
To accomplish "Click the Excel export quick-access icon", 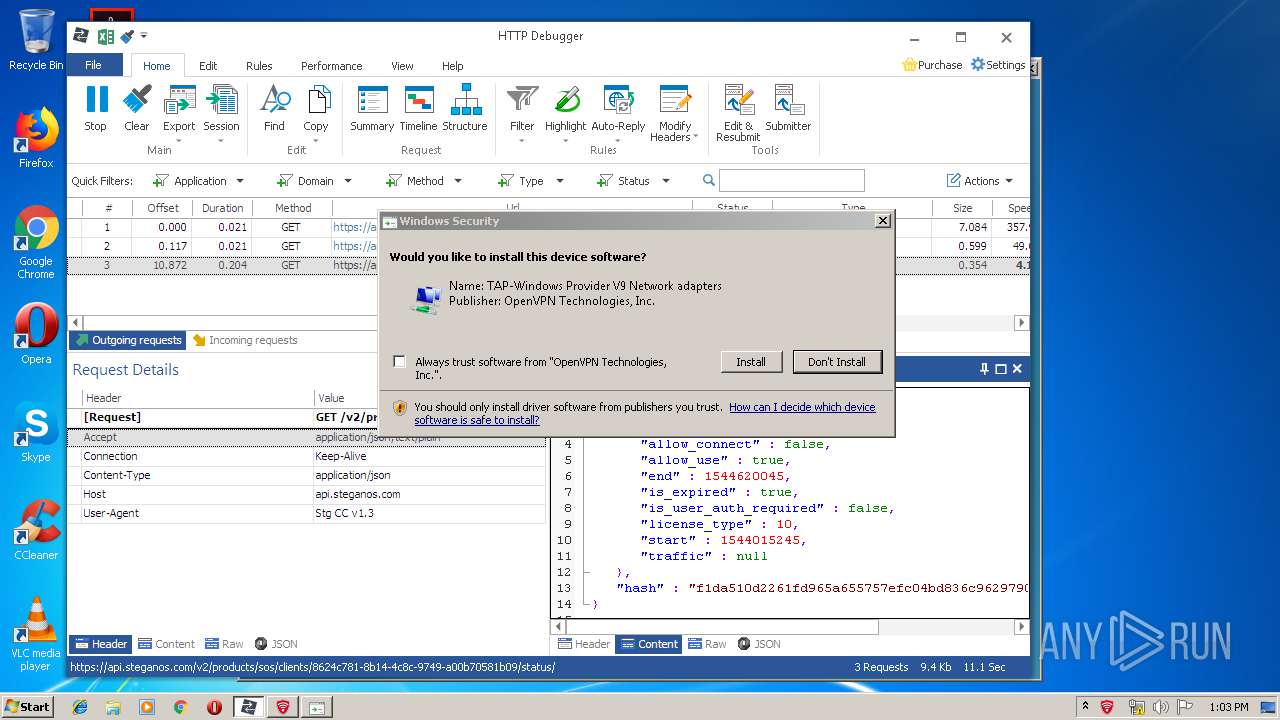I will [x=105, y=36].
